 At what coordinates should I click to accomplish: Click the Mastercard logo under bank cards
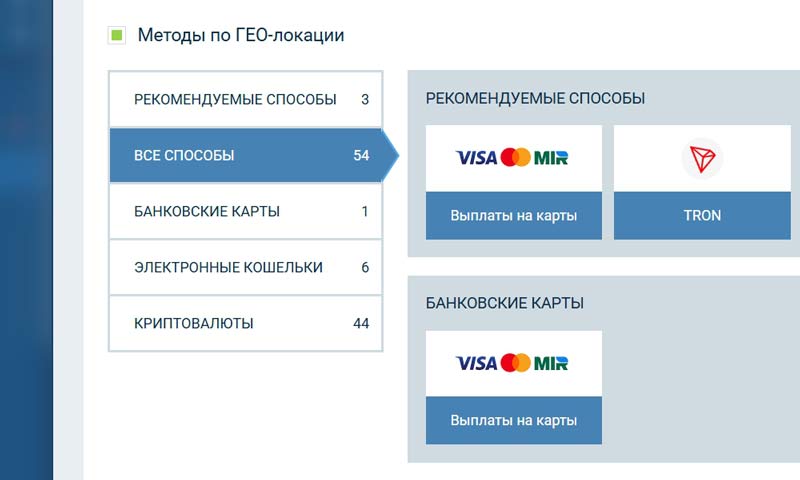pyautogui.click(x=515, y=363)
